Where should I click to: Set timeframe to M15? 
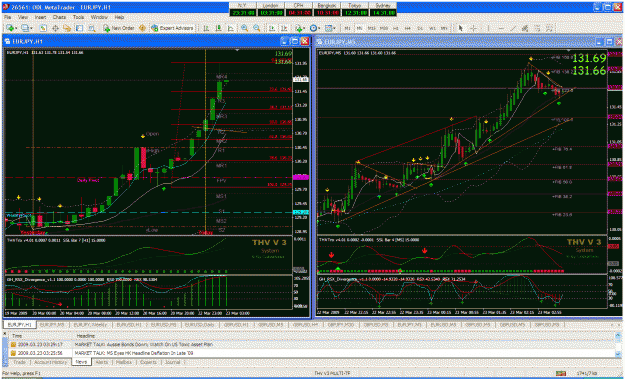point(371,28)
